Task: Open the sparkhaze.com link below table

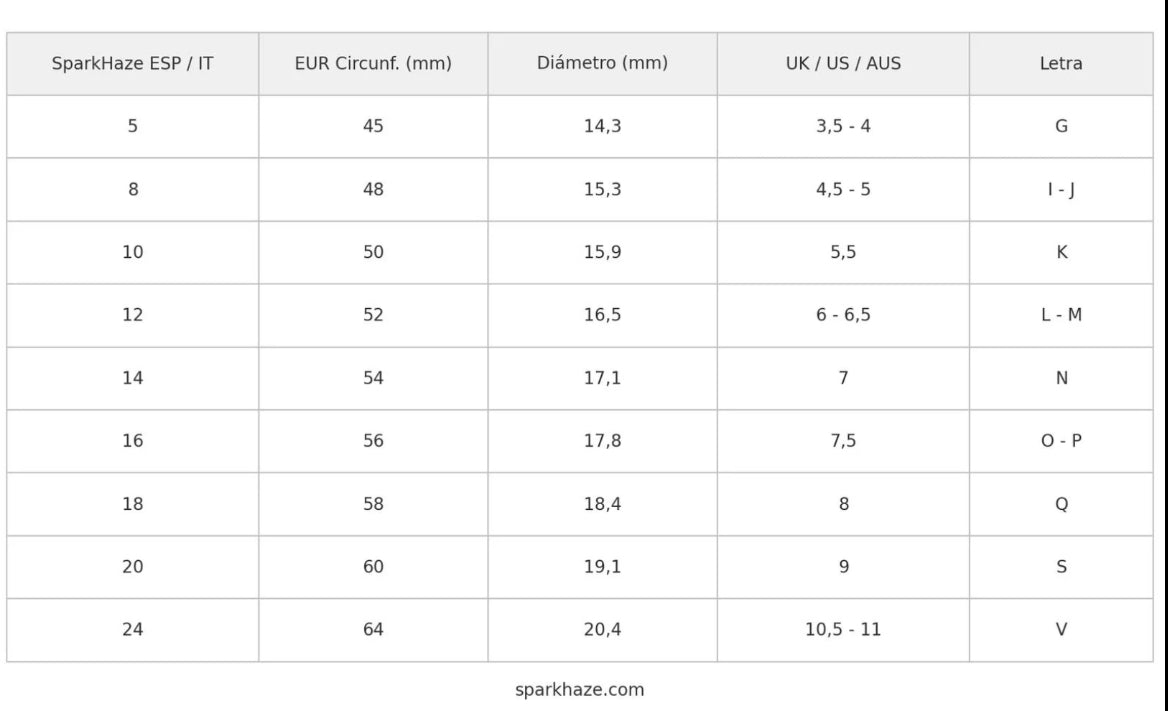Action: click(580, 690)
